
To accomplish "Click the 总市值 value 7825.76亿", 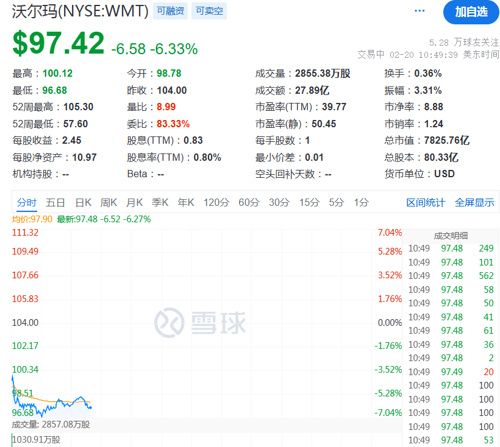I will (x=447, y=140).
